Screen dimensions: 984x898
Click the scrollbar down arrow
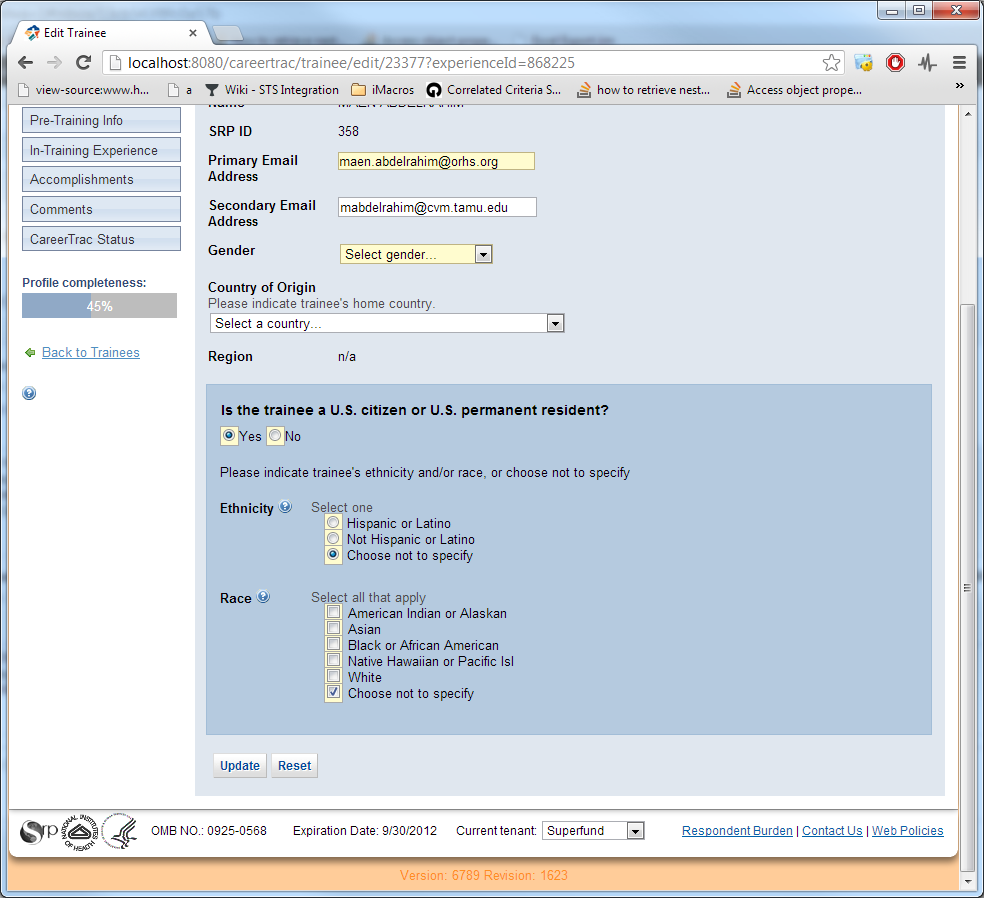[967, 882]
